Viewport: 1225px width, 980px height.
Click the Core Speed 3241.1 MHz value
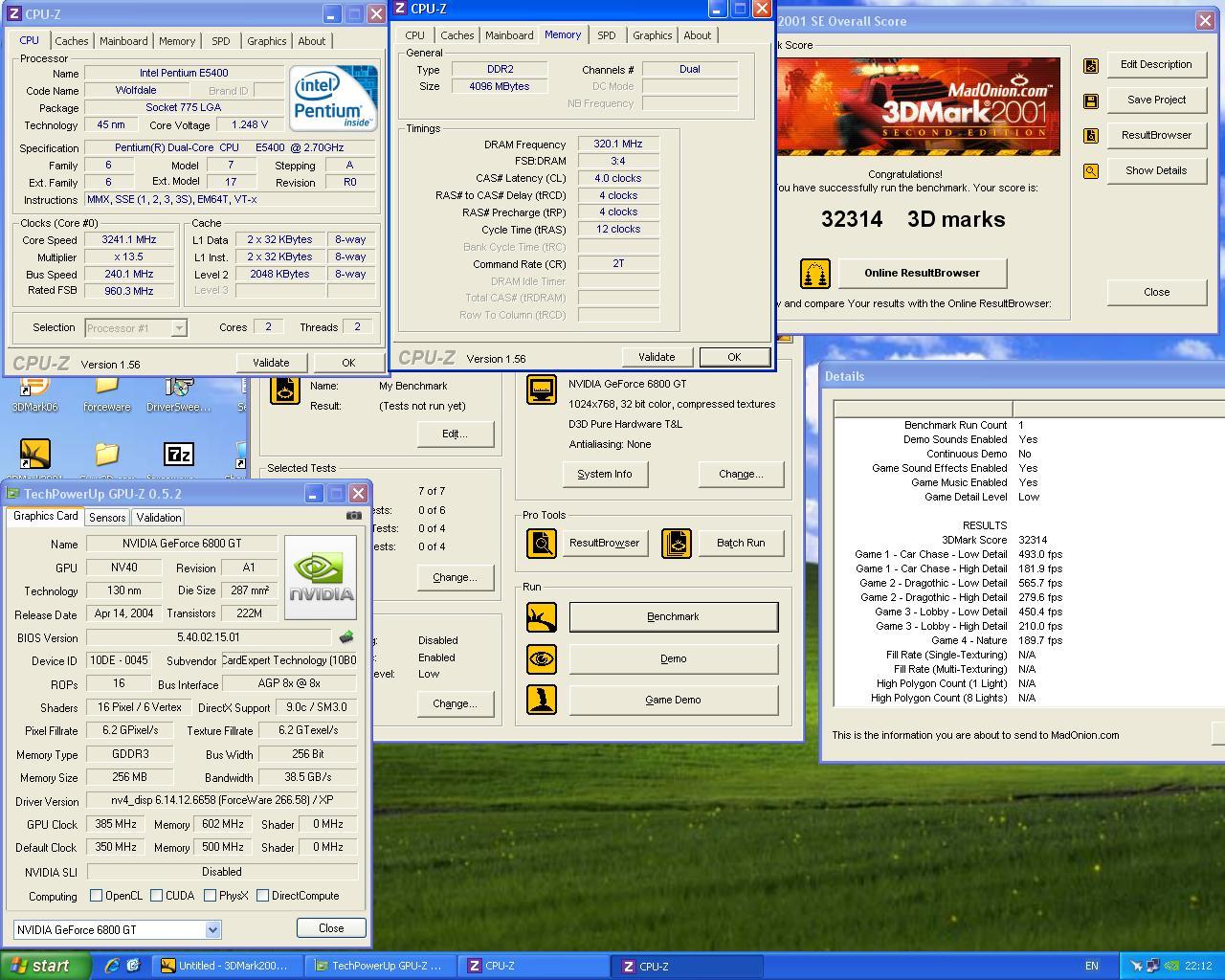(129, 240)
